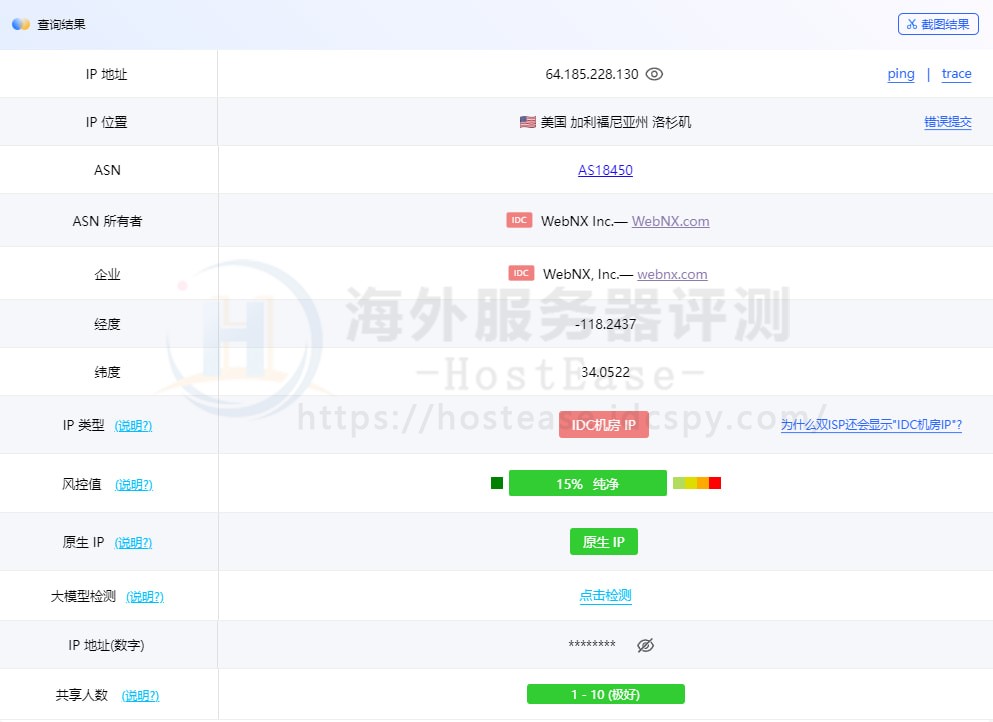The width and height of the screenshot is (993, 722).
Task: Click the US flag icon
Action: (527, 122)
